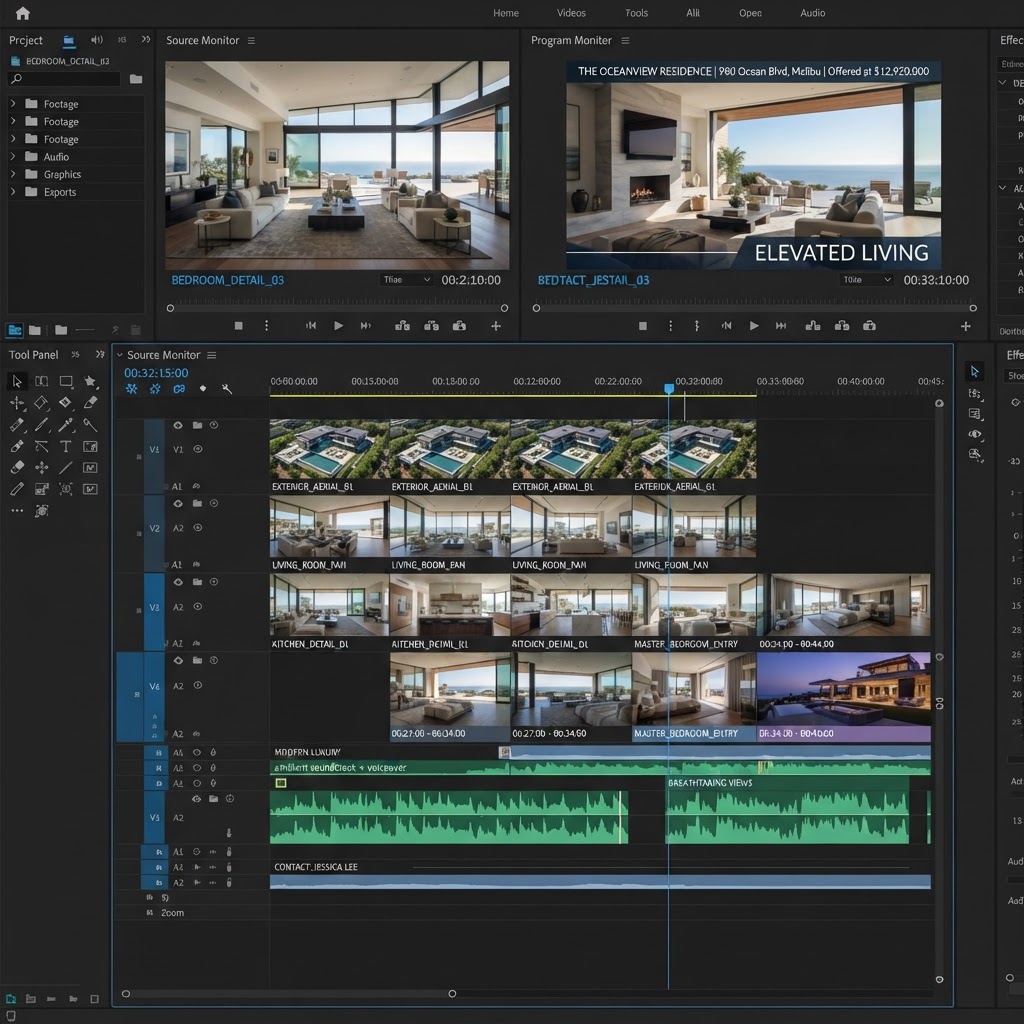Viewport: 1024px width, 1024px height.
Task: Step forward one frame in Source Monitor
Action: [366, 325]
